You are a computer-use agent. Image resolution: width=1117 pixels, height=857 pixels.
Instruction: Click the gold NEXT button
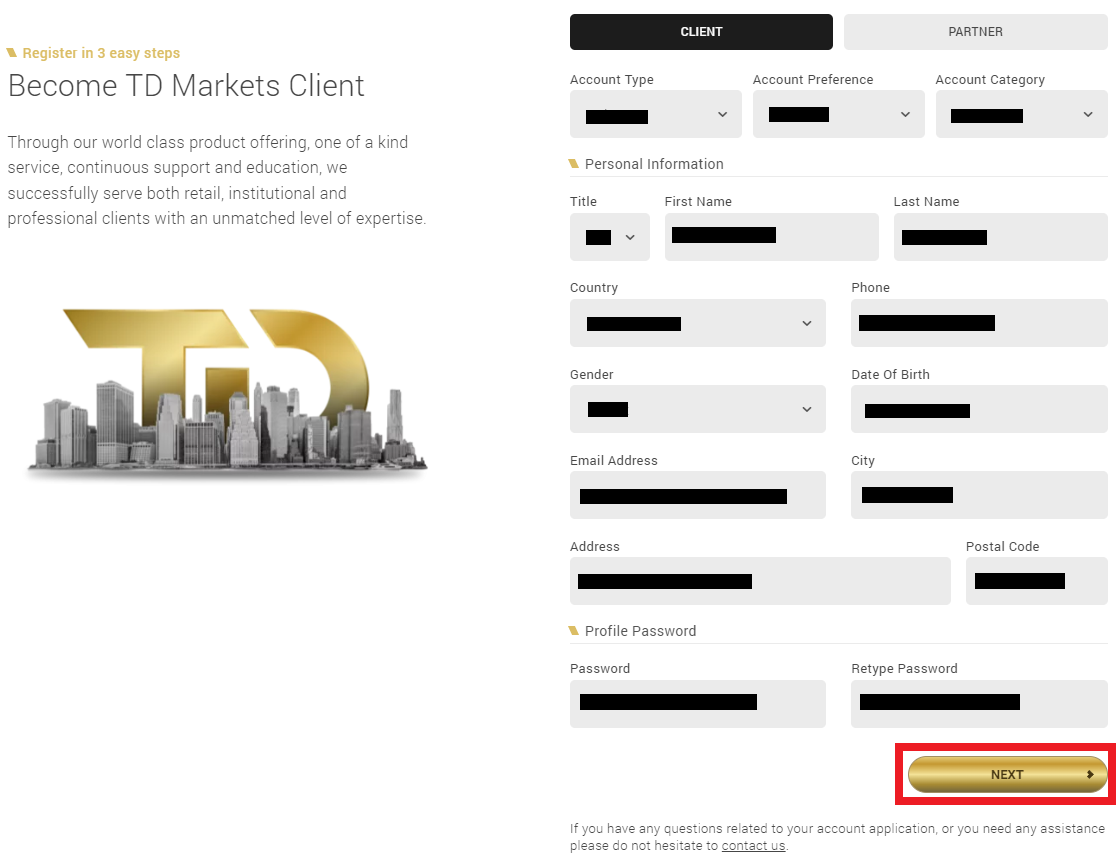click(x=1007, y=774)
